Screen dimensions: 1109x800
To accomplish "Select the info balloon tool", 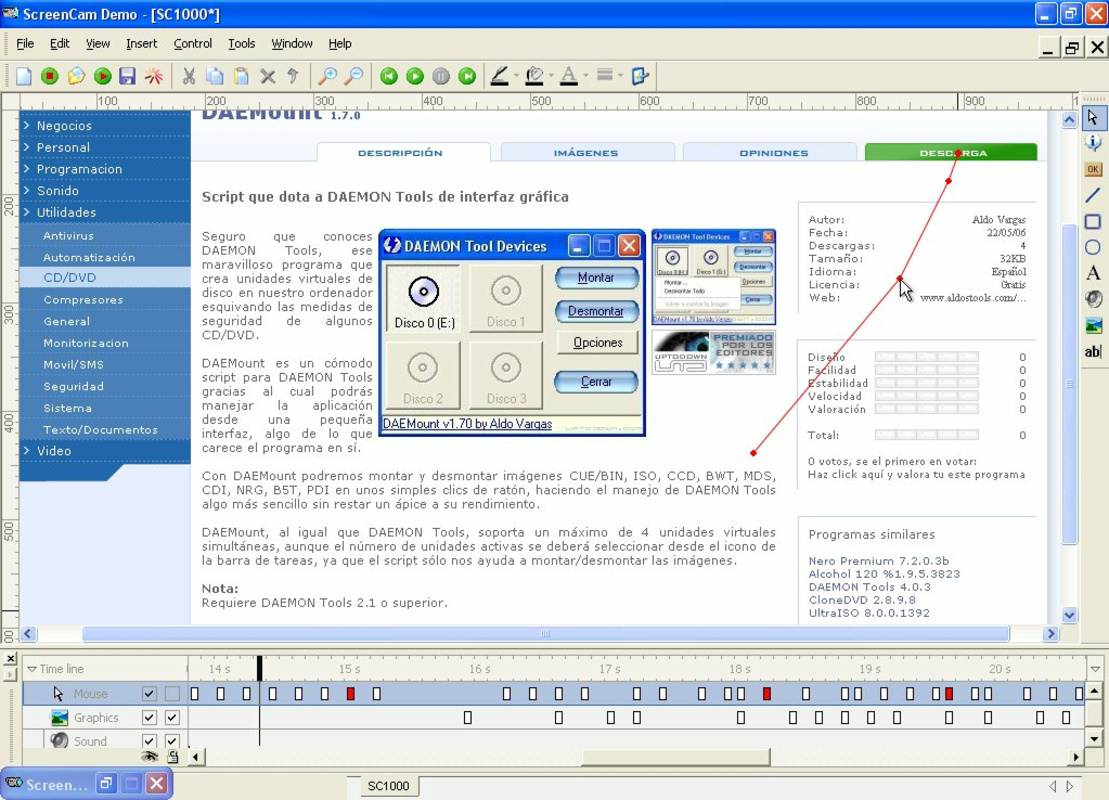I will [1093, 143].
